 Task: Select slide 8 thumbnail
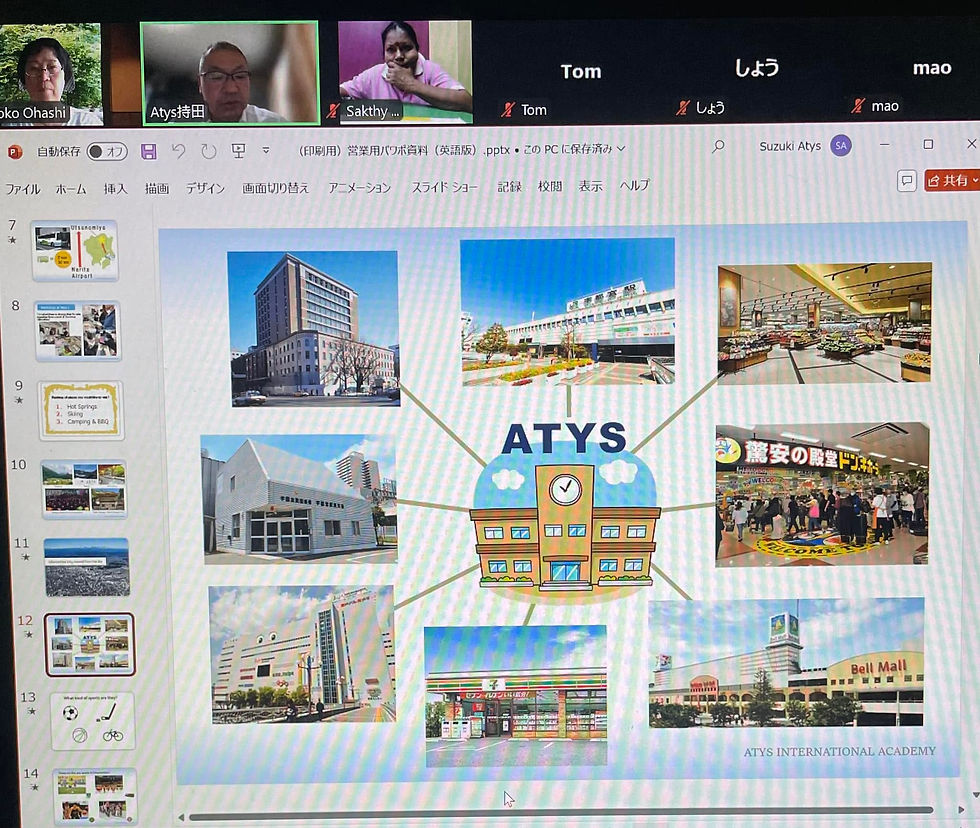coord(78,331)
